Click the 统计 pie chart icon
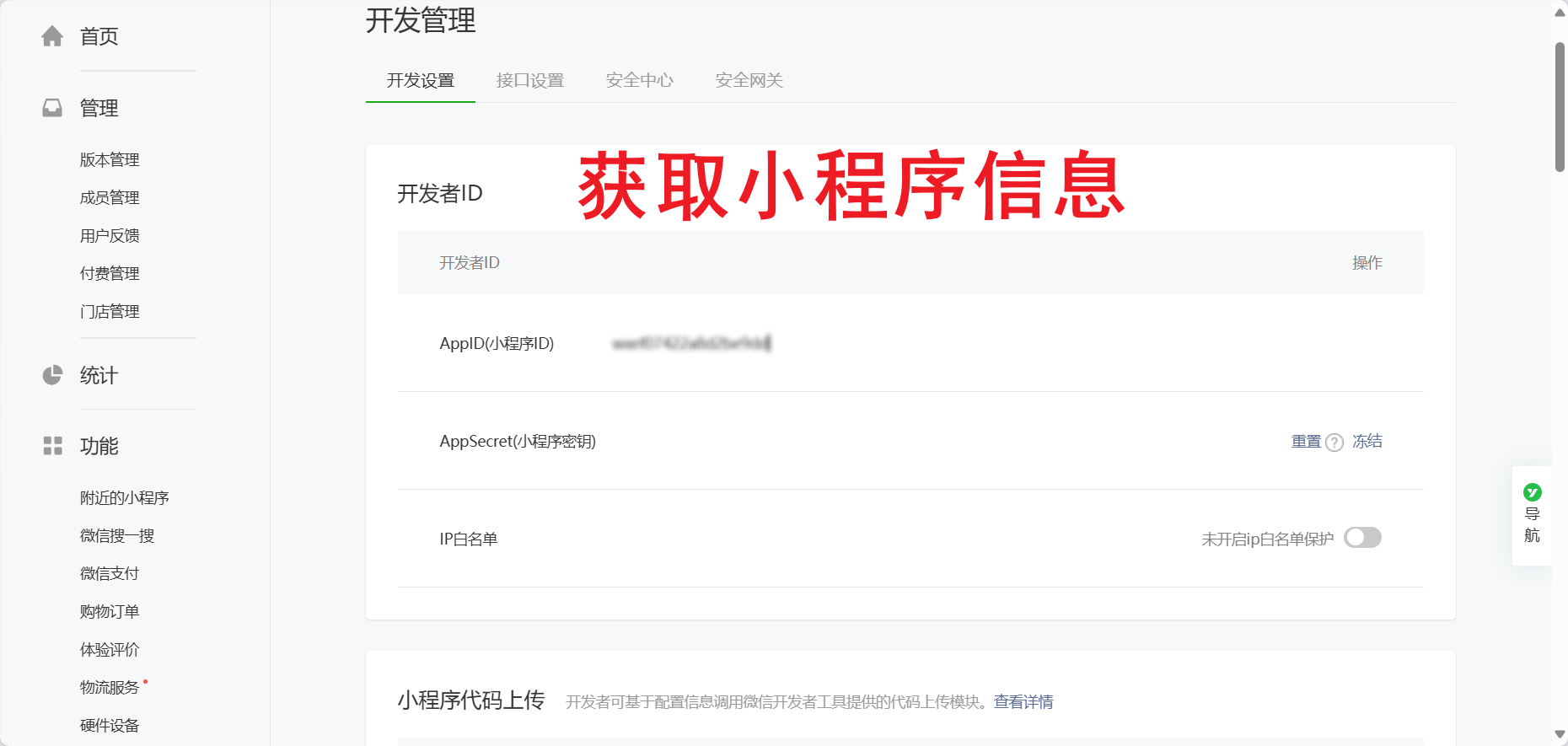 pyautogui.click(x=52, y=375)
